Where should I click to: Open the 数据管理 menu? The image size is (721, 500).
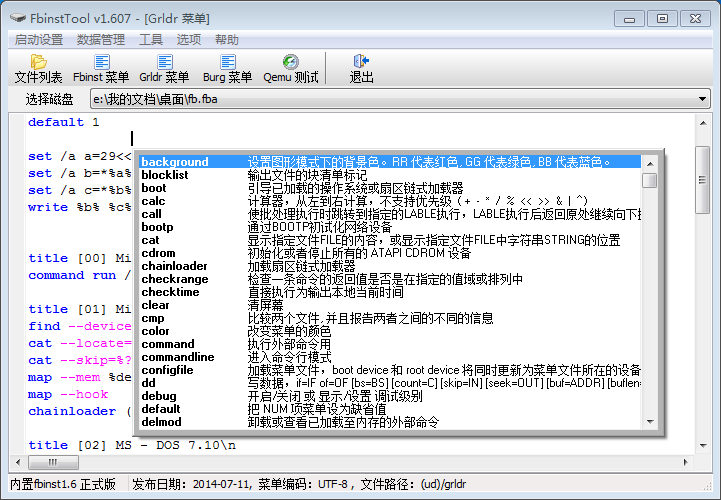pos(101,40)
